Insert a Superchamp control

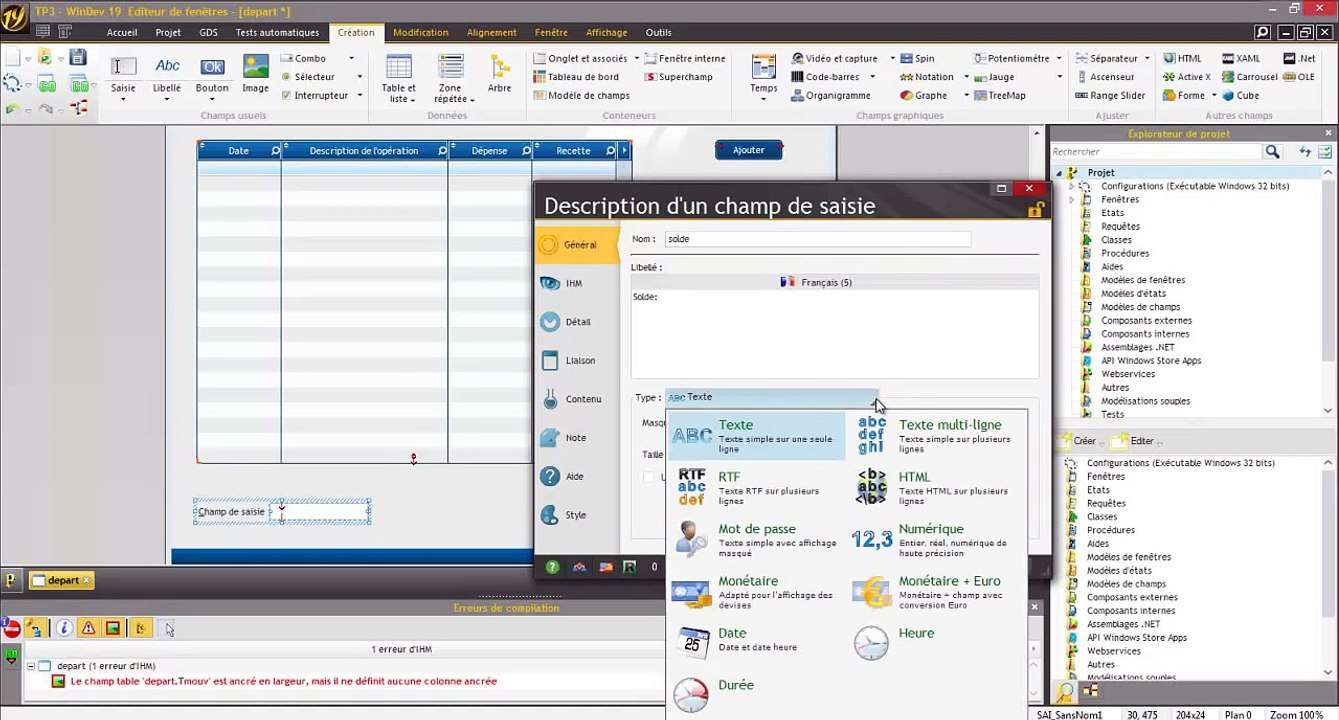coord(679,77)
